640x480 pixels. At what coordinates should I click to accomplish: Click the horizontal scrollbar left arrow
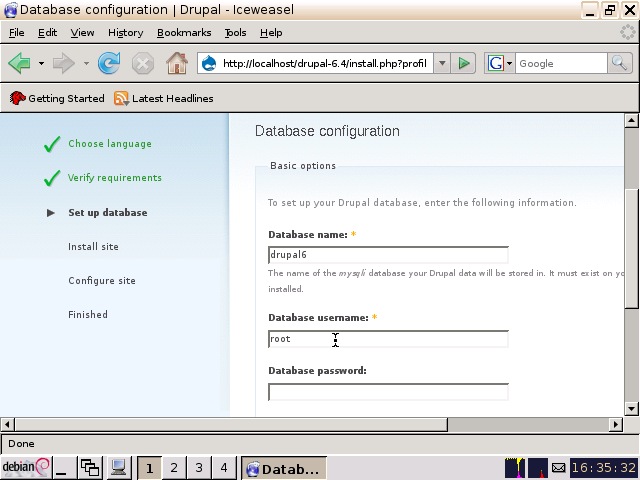point(7,424)
